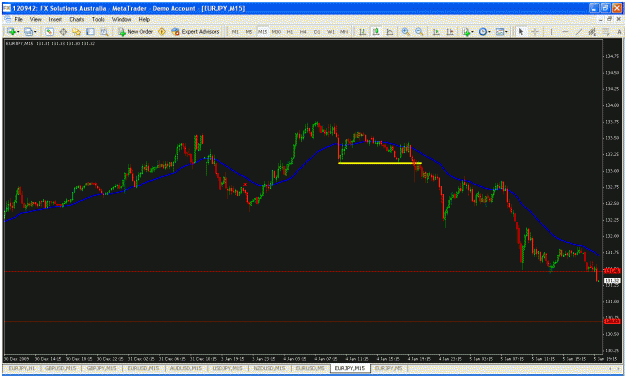This screenshot has height=376, width=625.
Task: Switch to M5 timeframe
Action: pyautogui.click(x=249, y=32)
